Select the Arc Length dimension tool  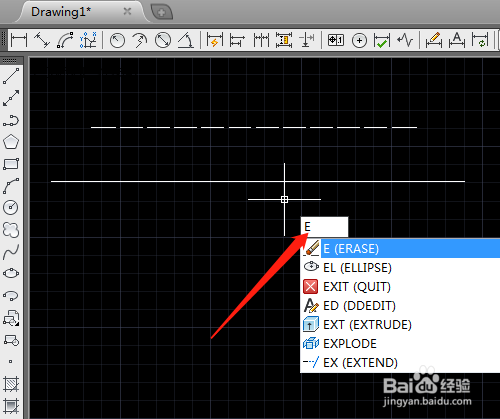(65, 40)
